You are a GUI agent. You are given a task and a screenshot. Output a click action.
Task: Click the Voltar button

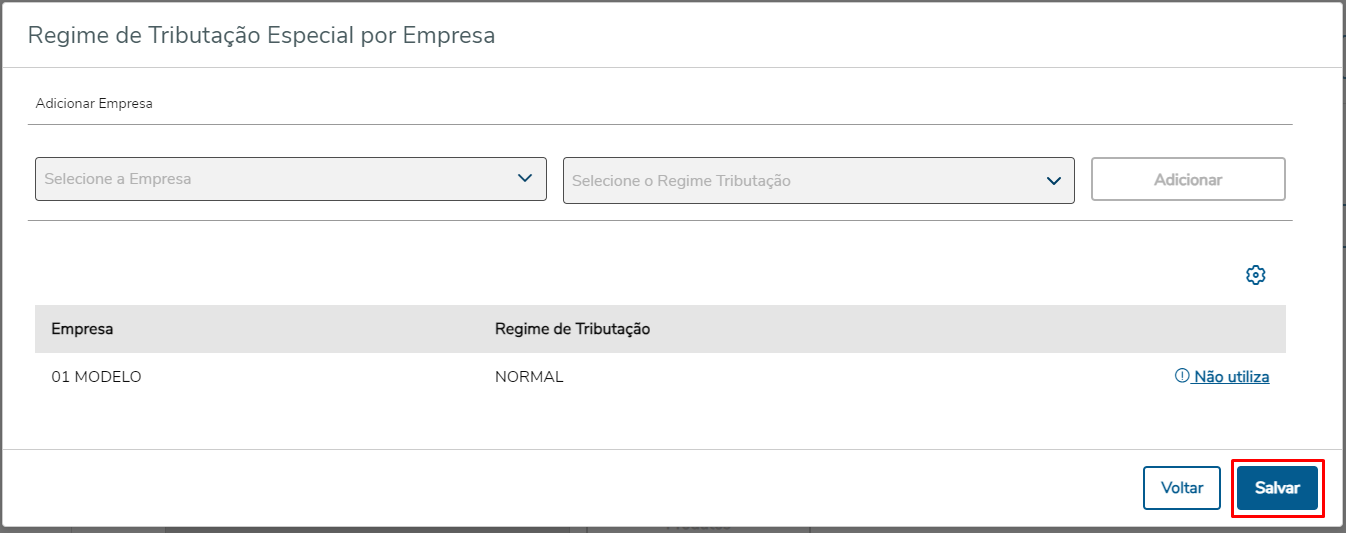click(x=1182, y=488)
